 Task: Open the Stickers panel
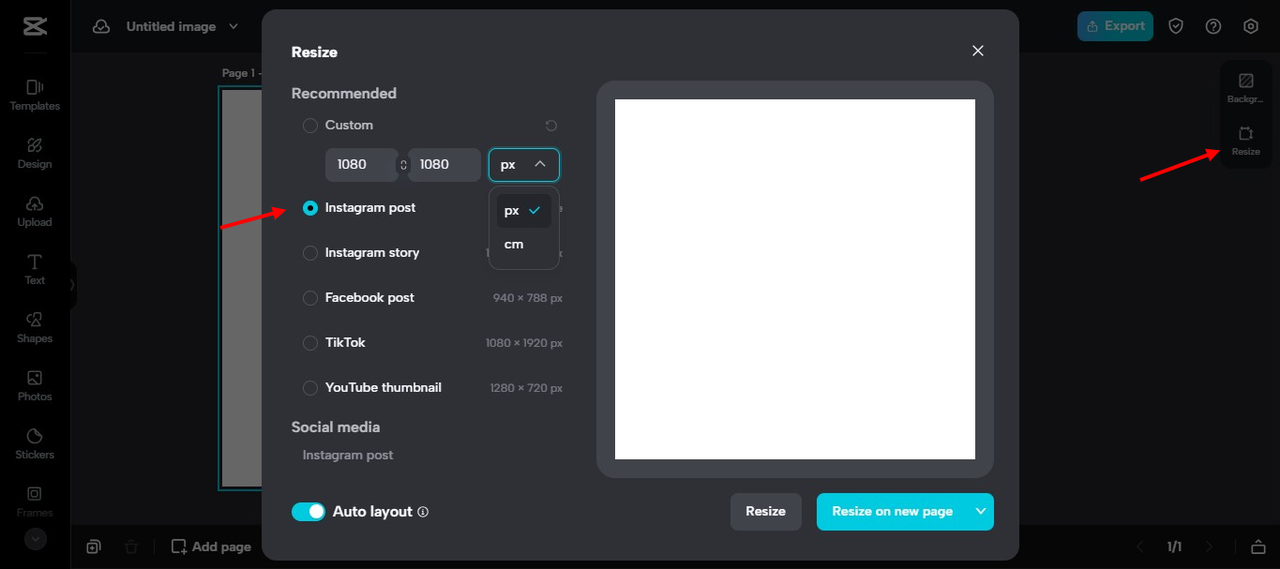click(35, 443)
